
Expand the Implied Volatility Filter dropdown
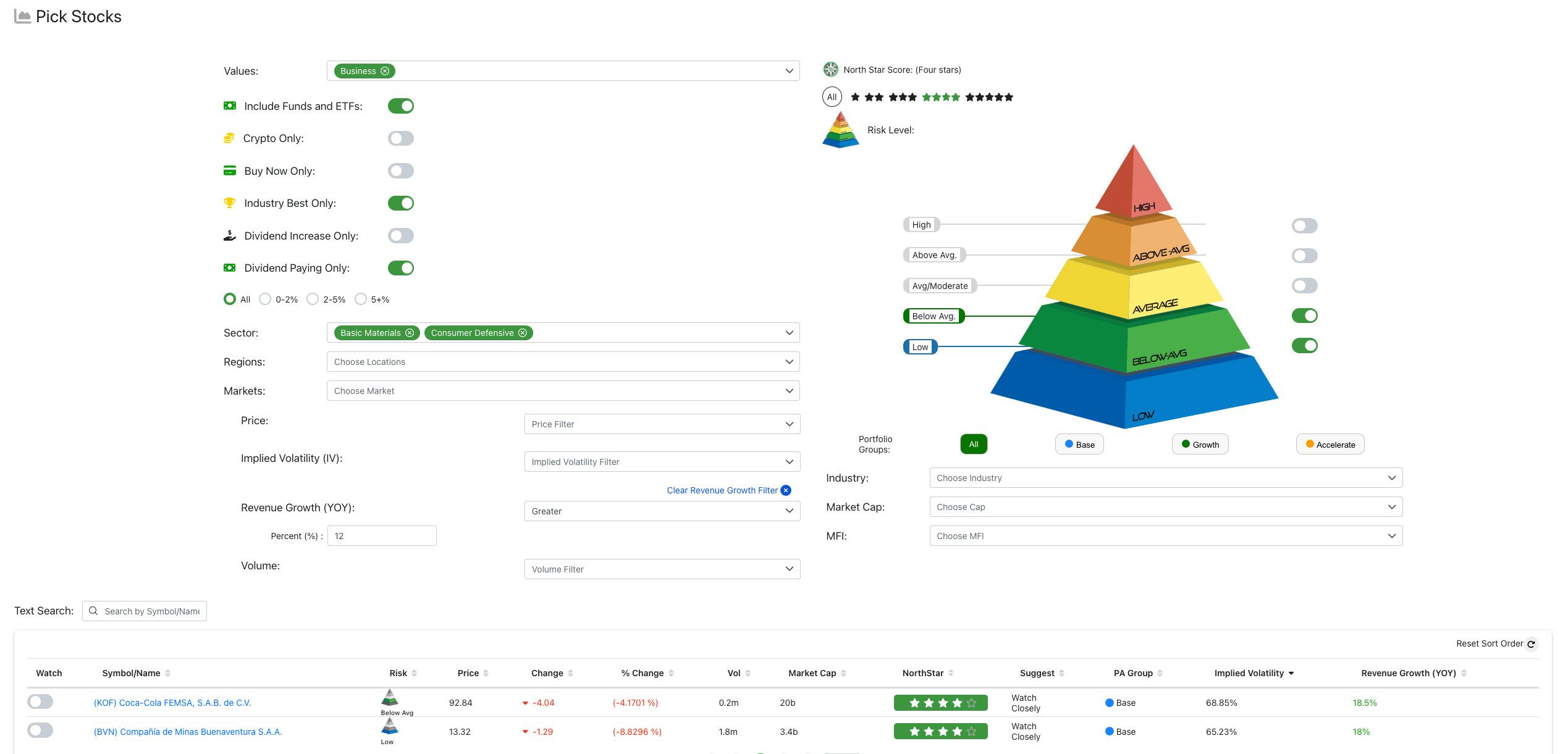tap(662, 461)
